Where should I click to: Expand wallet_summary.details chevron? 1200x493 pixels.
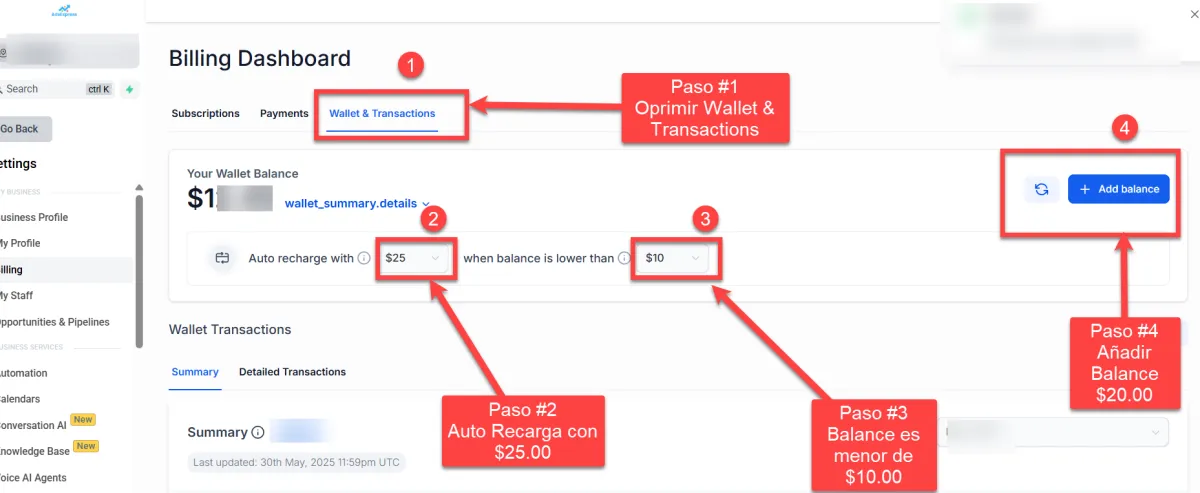tap(426, 204)
